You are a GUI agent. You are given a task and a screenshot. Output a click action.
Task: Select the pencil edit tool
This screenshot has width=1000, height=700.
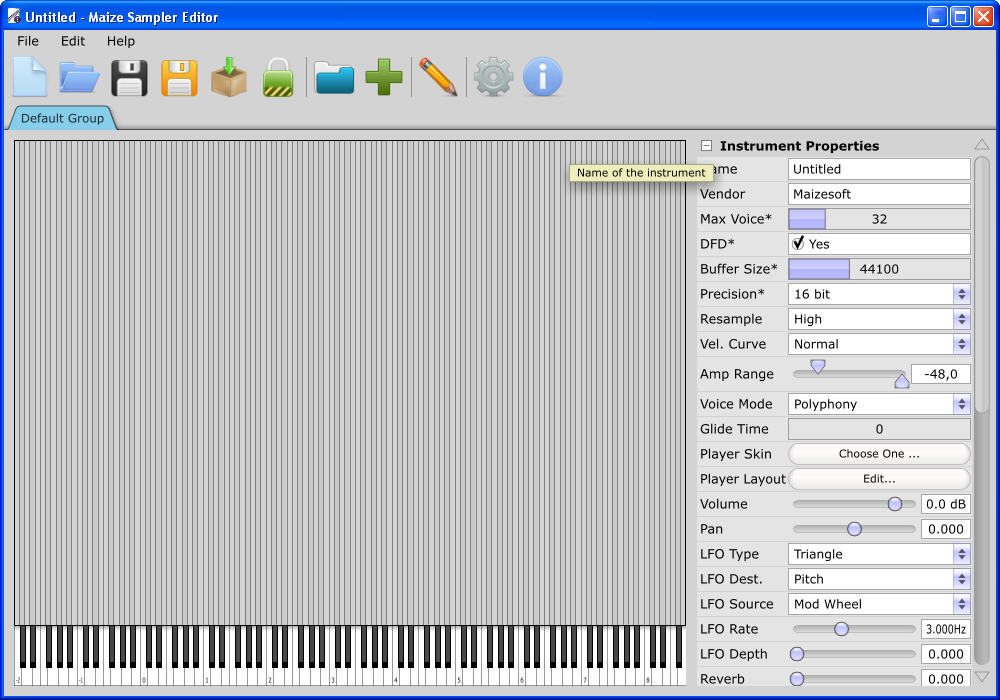(438, 77)
